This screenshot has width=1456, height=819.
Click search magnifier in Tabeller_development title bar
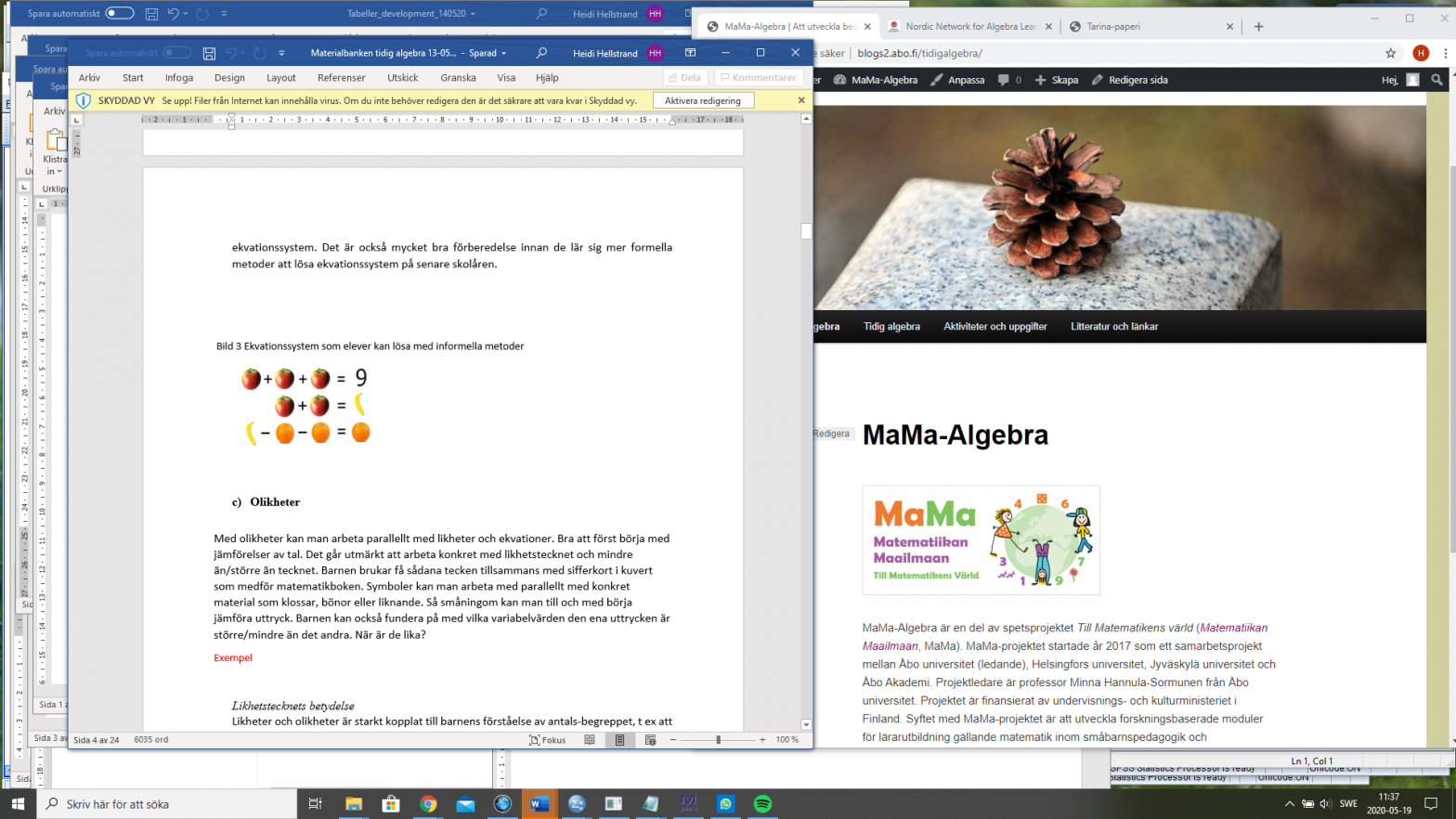pos(541,14)
